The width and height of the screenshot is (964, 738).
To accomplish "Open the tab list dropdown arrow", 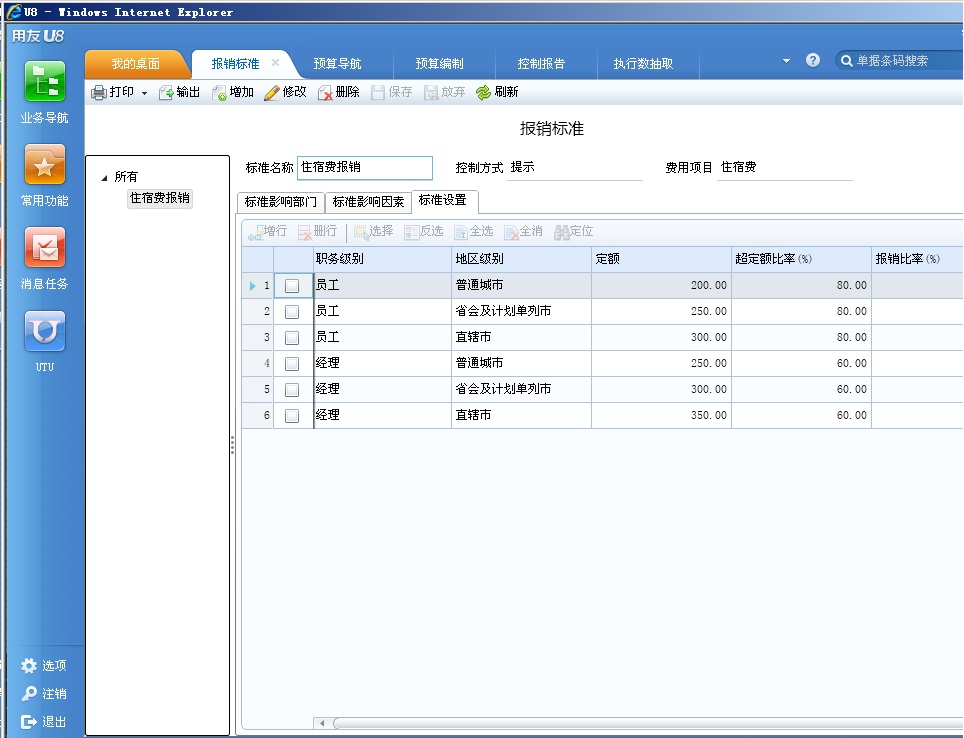I will point(786,61).
